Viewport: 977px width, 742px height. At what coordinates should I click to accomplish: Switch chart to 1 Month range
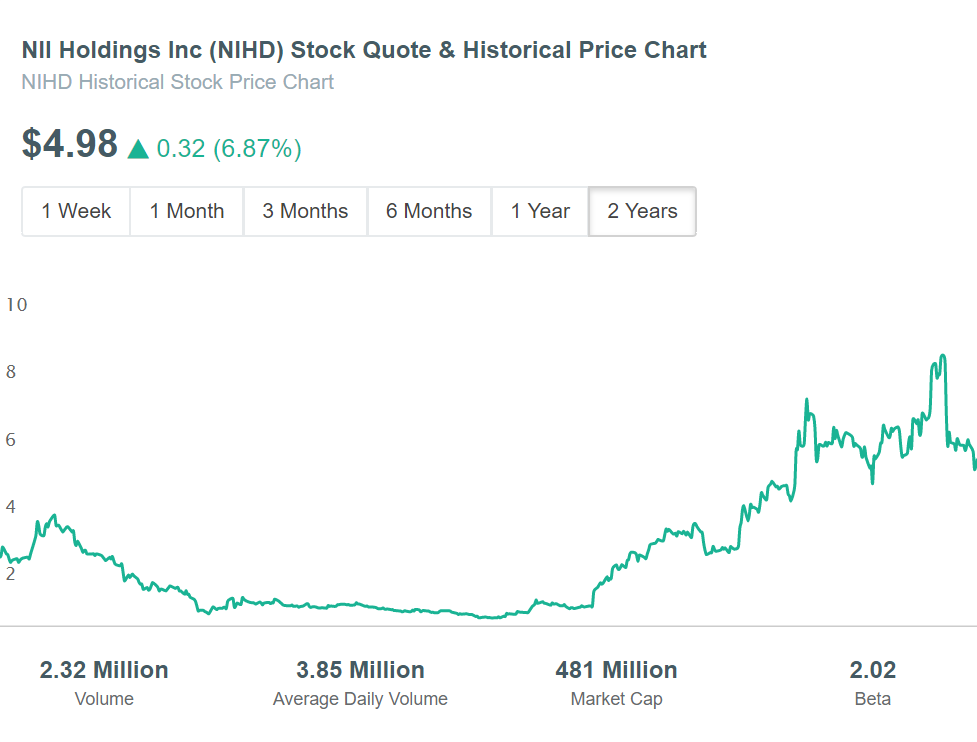click(x=187, y=211)
